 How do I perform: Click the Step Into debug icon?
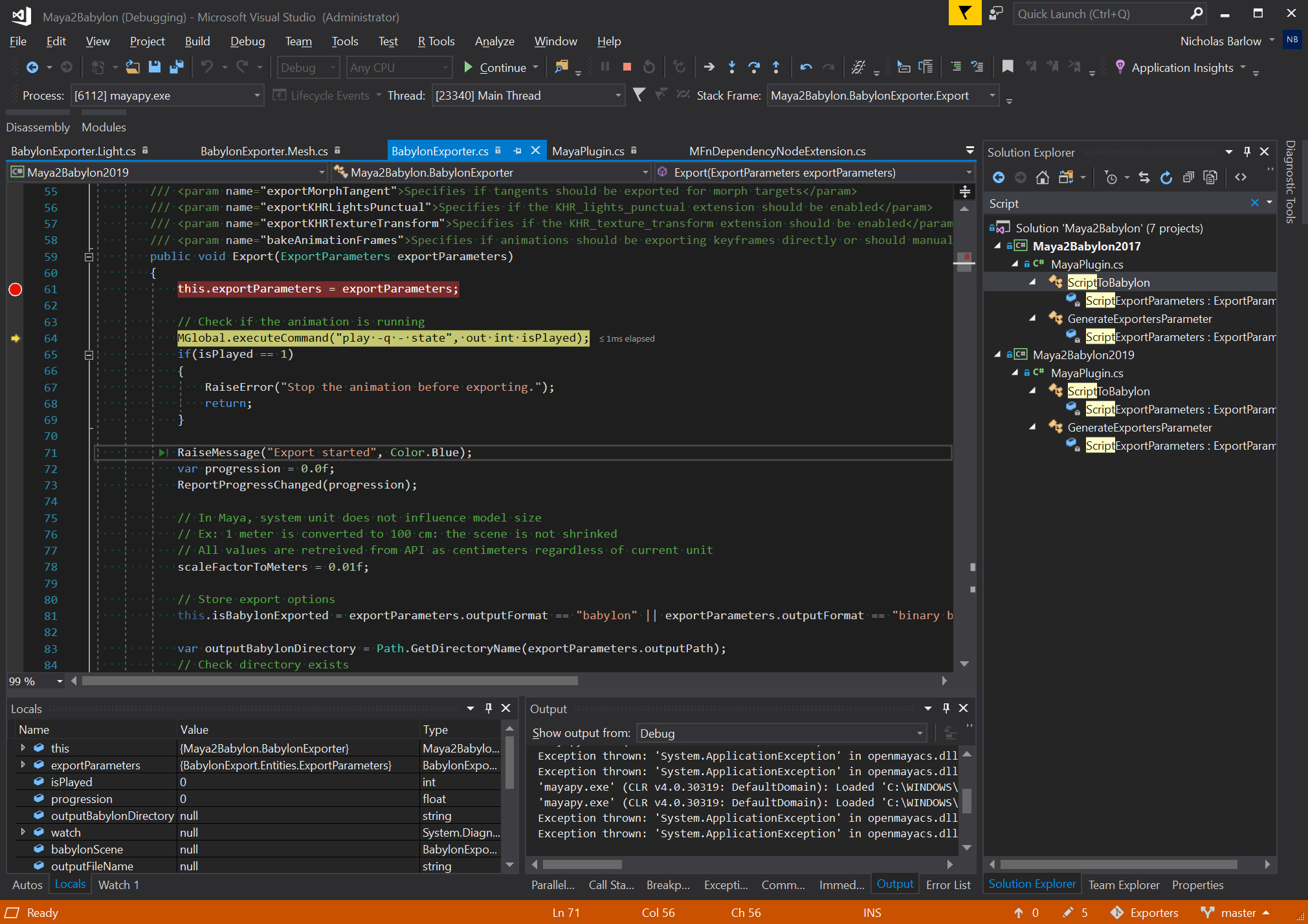(732, 67)
